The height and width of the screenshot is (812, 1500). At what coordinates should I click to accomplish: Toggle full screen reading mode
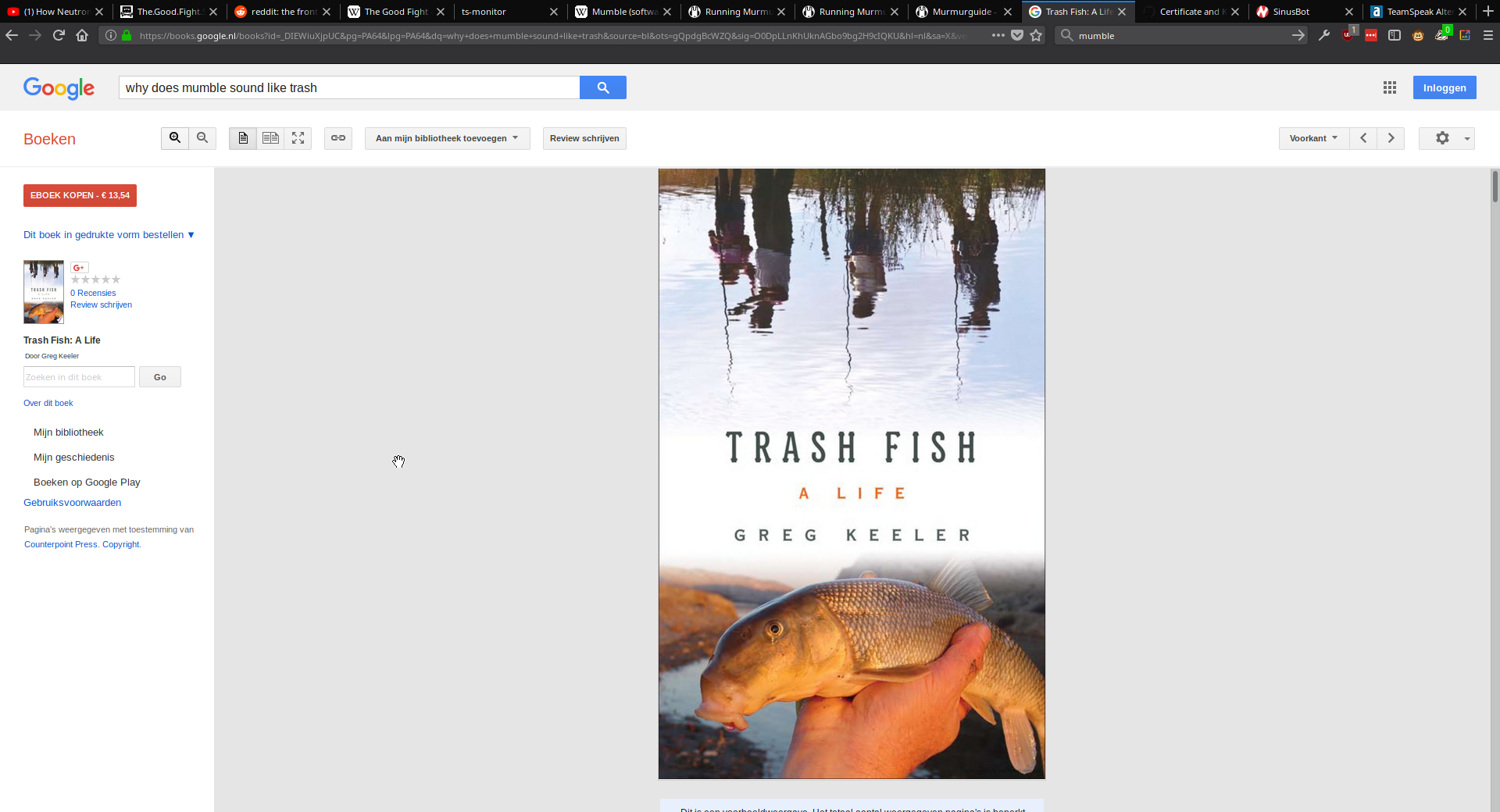pos(298,138)
